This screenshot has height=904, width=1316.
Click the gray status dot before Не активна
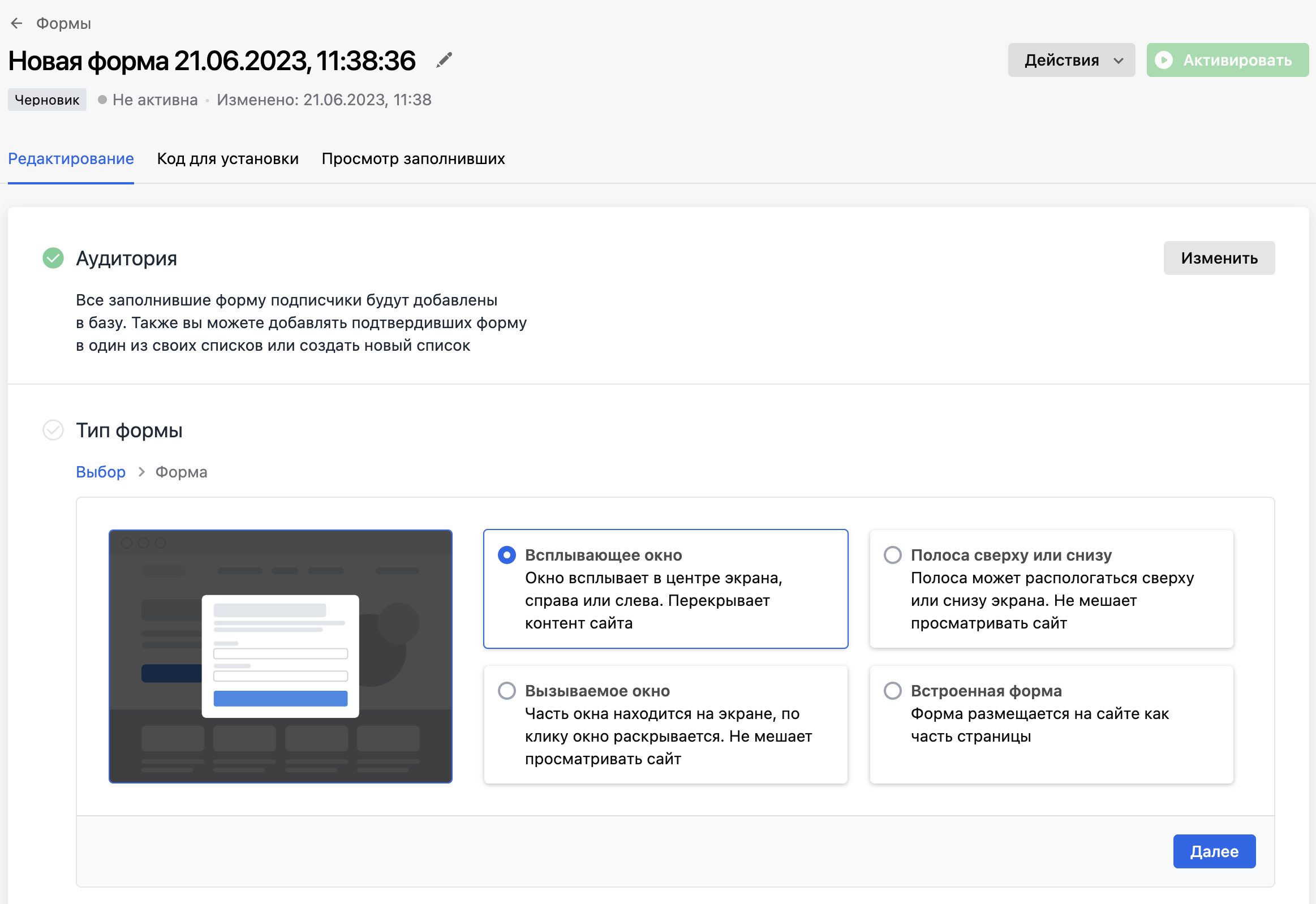tap(102, 100)
